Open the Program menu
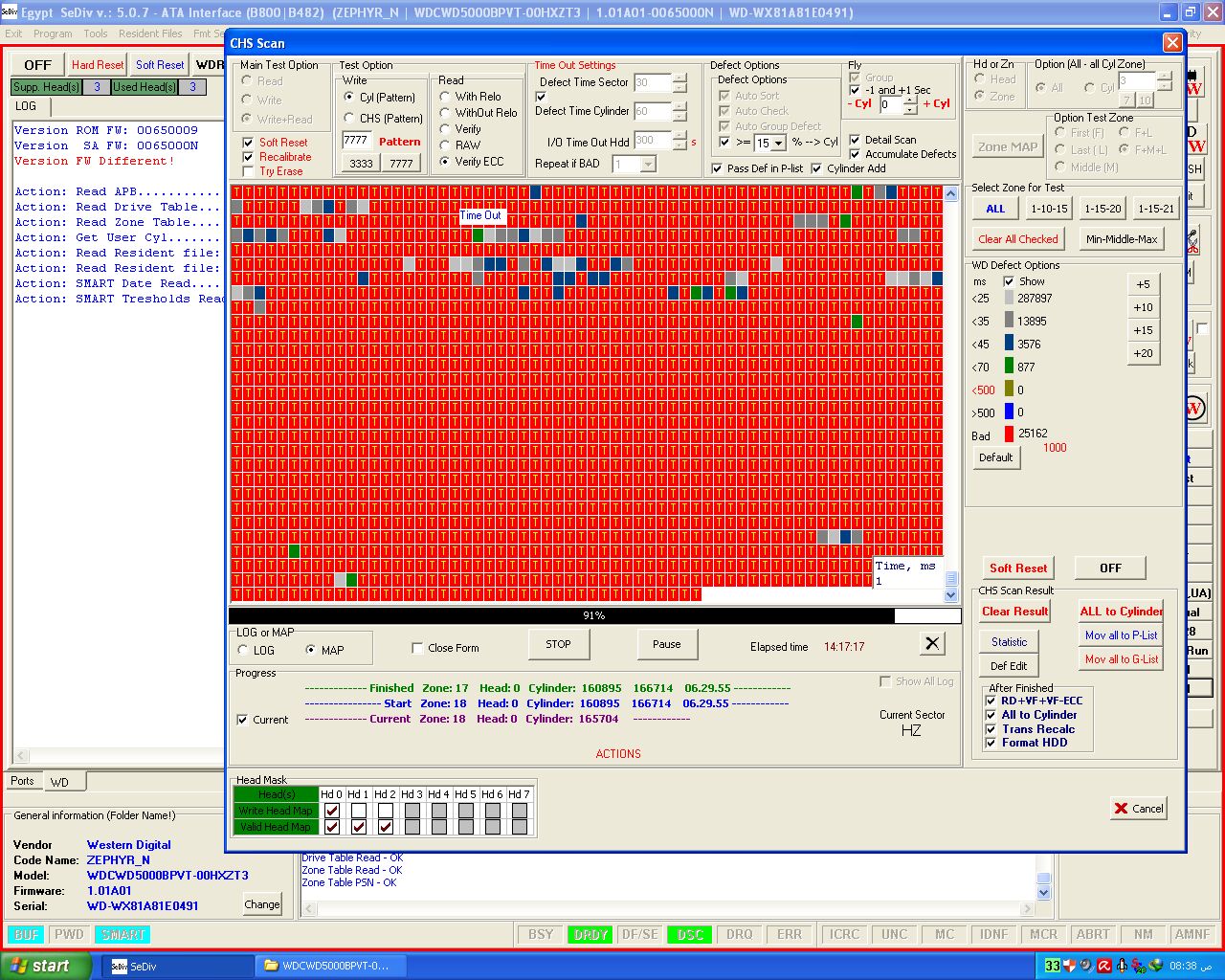This screenshot has height=980, width=1225. coord(53,33)
